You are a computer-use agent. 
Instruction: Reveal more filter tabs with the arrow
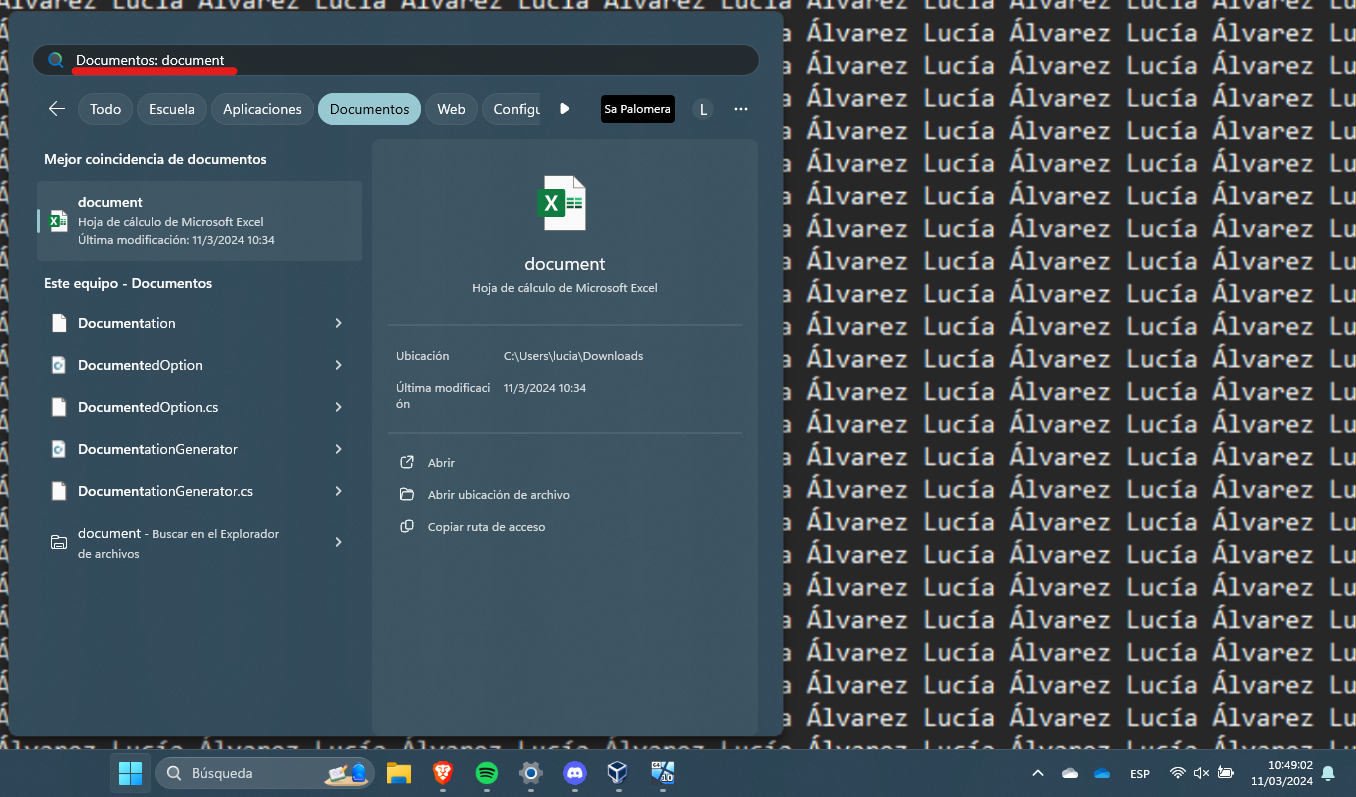(x=564, y=109)
